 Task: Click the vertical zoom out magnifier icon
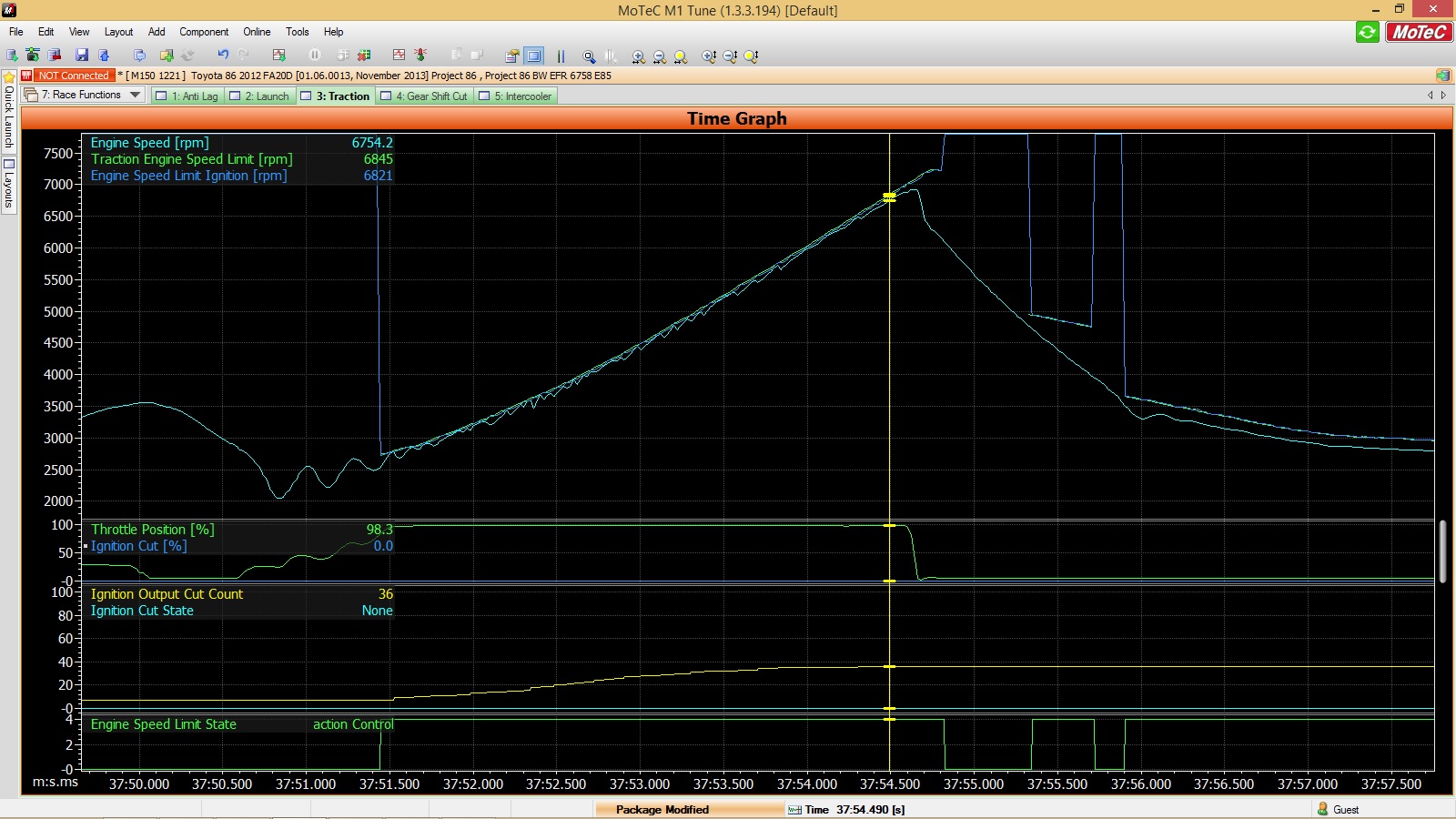(730, 56)
